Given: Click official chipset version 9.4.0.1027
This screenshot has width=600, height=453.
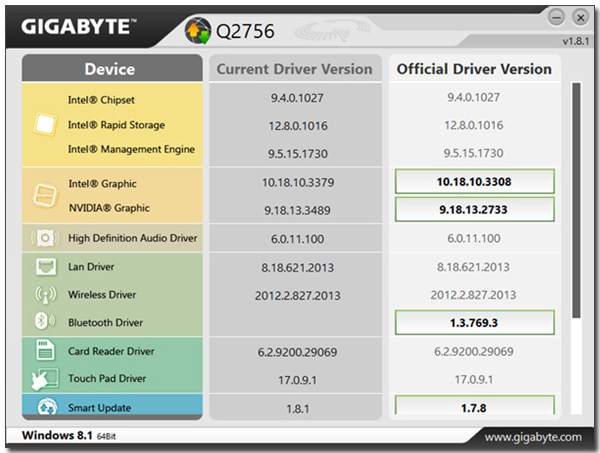Looking at the screenshot, I should point(474,97).
